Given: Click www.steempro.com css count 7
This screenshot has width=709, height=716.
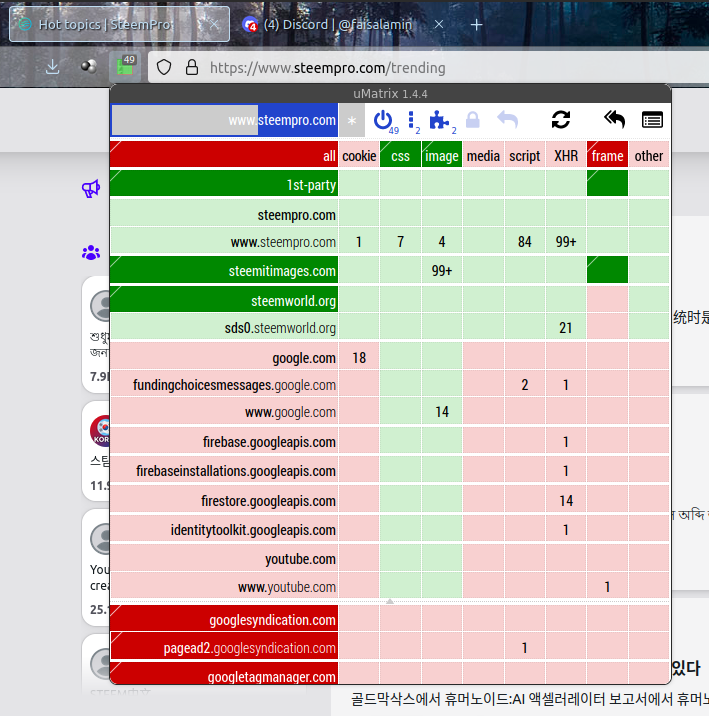Looking at the screenshot, I should click(x=400, y=241).
